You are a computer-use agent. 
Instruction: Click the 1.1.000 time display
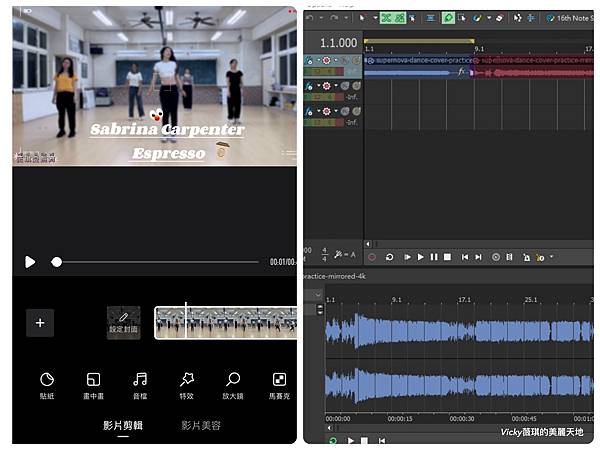click(338, 43)
